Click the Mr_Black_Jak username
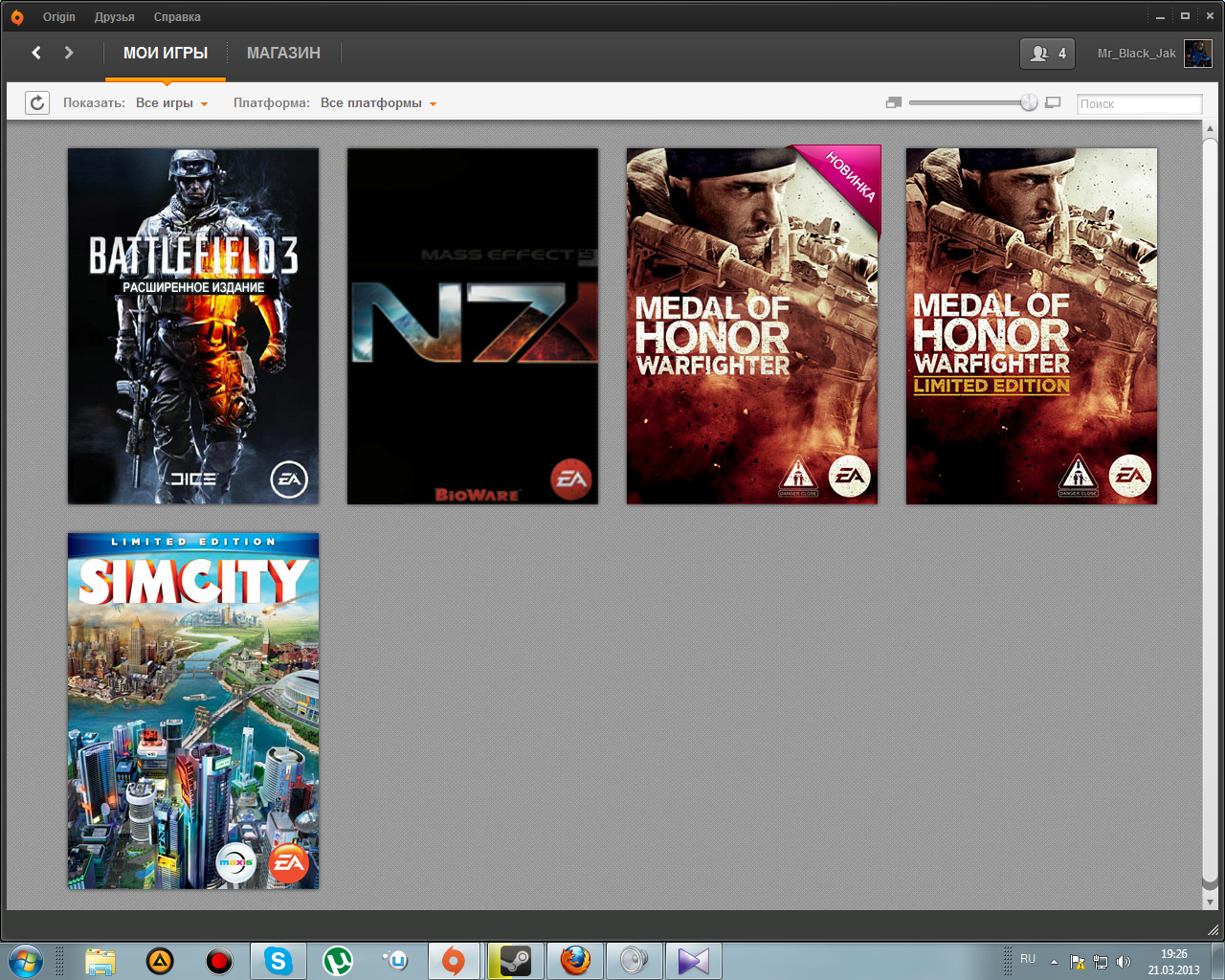The width and height of the screenshot is (1225, 980). pyautogui.click(x=1136, y=54)
